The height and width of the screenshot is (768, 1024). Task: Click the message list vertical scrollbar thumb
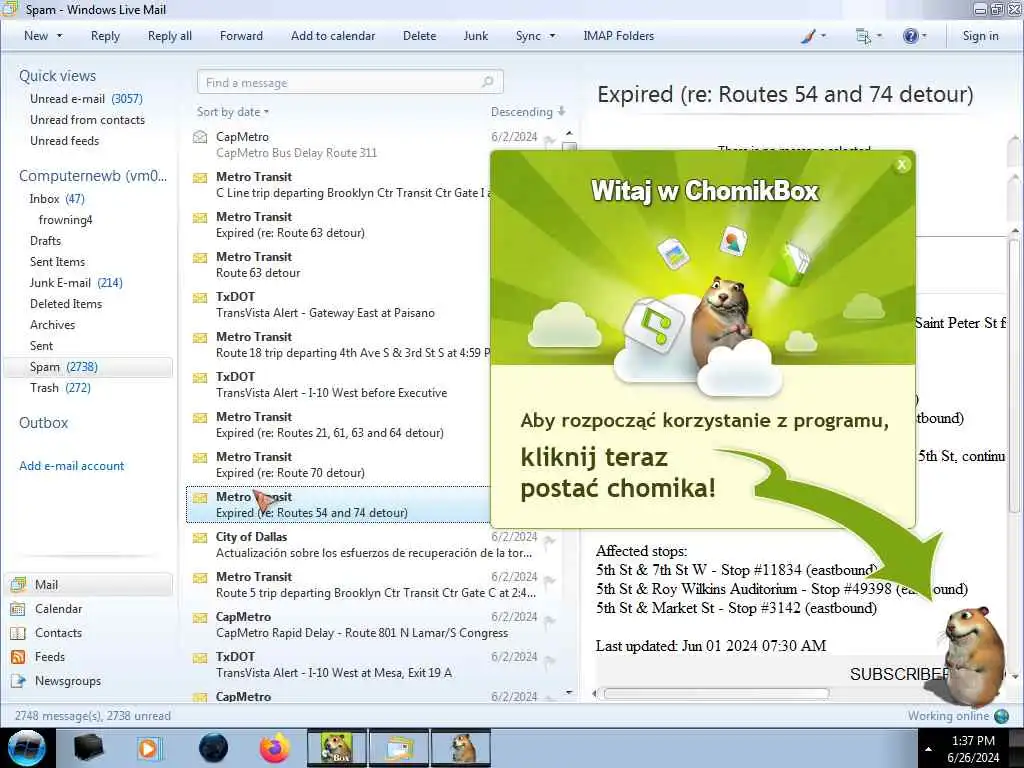[x=569, y=146]
